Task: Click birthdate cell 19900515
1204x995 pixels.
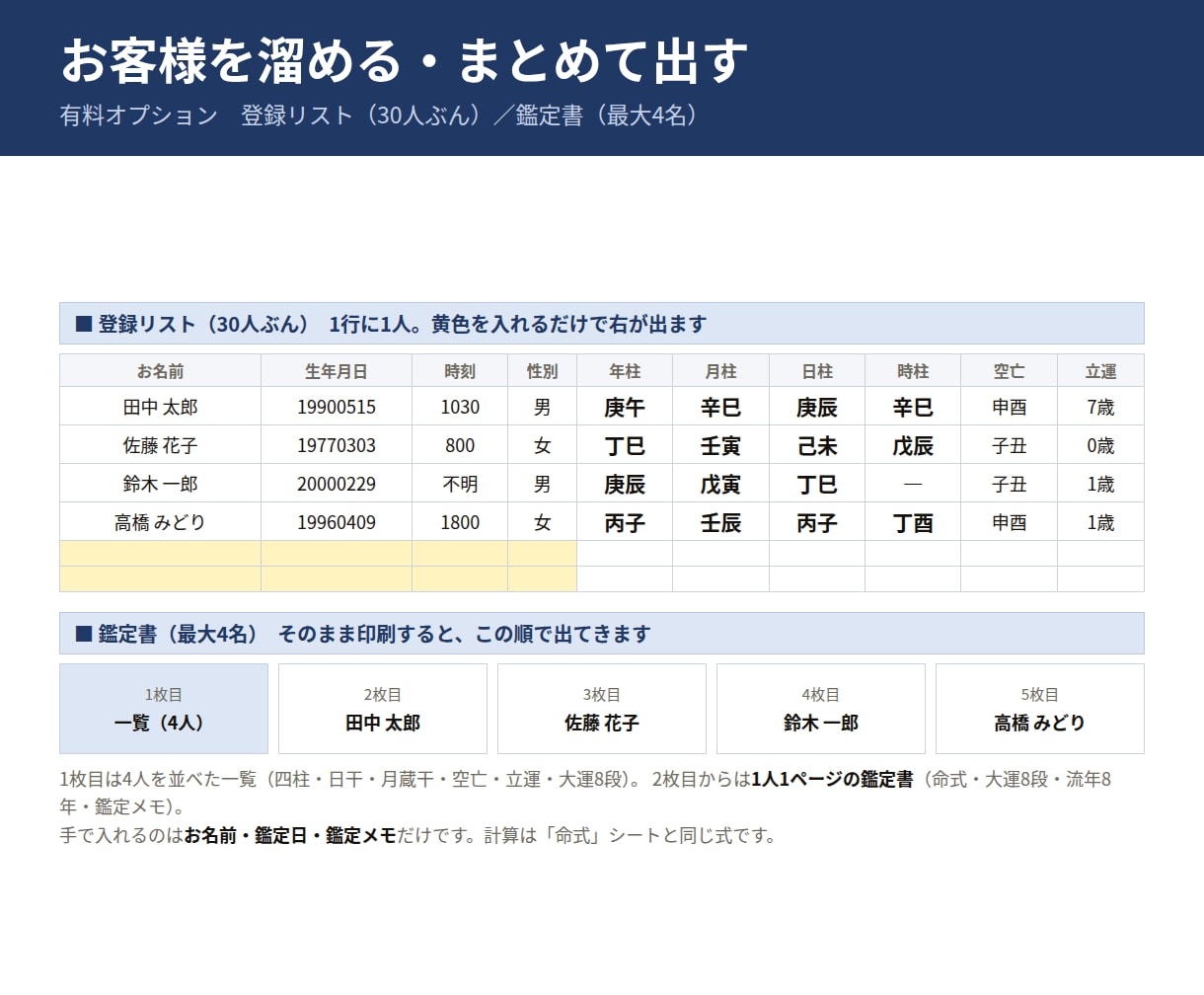Action: [337, 407]
